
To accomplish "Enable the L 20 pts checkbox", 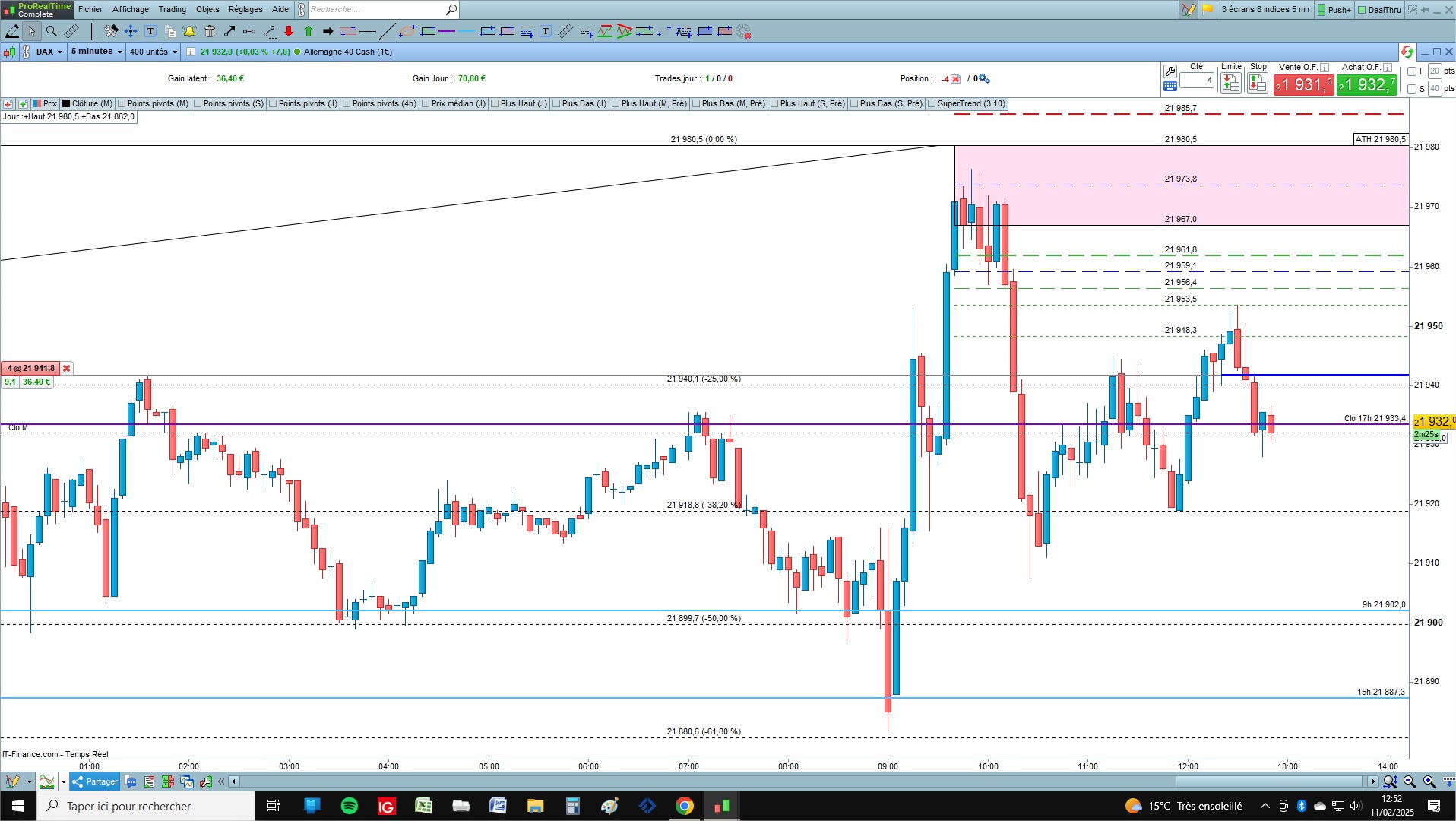I will click(x=1412, y=71).
